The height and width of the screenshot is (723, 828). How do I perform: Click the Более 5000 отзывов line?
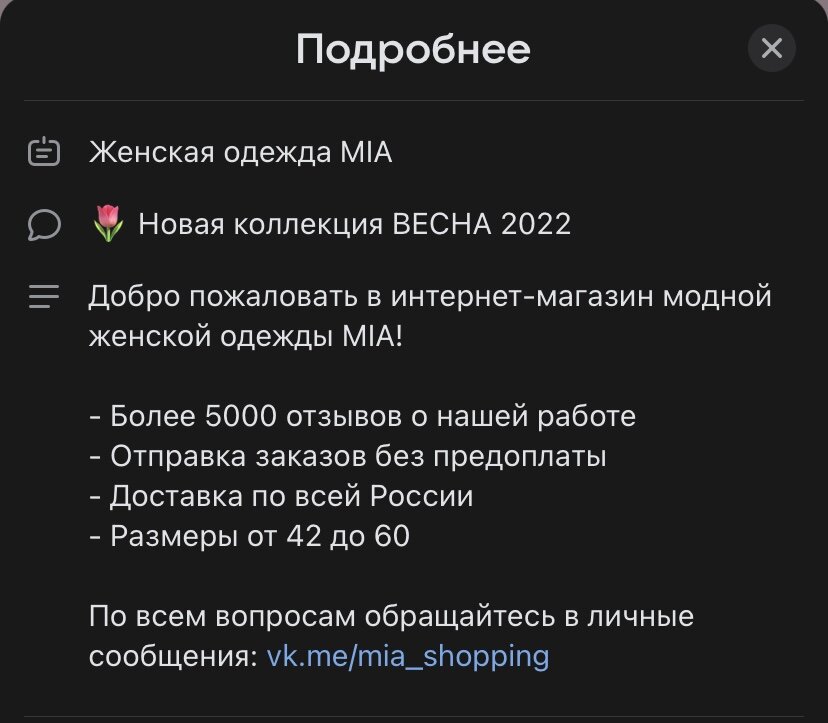point(363,416)
